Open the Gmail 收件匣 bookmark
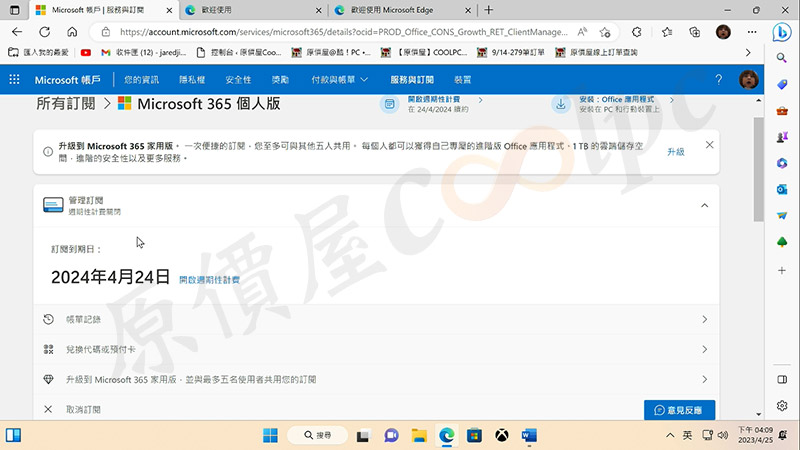This screenshot has width=800, height=450. (143, 53)
